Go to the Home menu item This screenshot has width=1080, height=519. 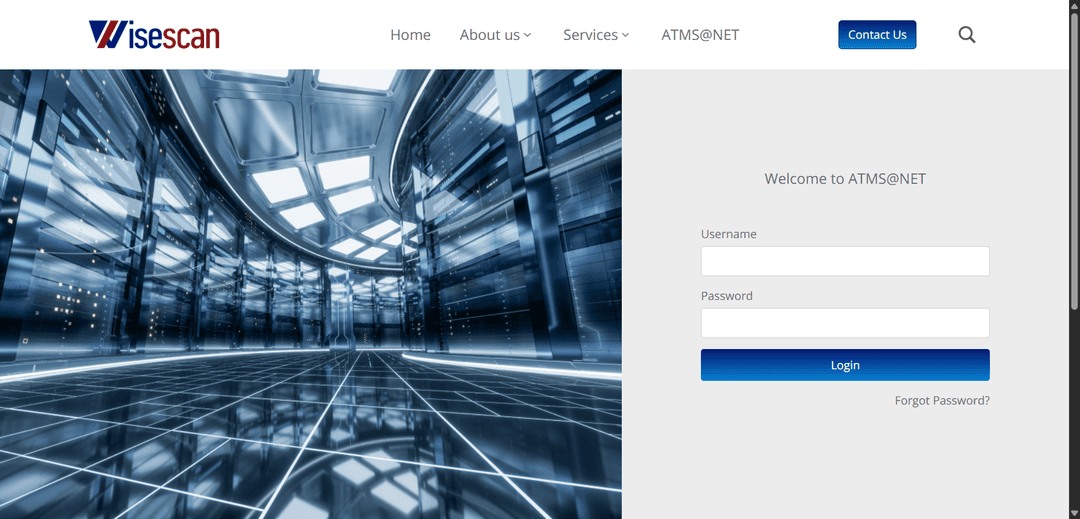click(411, 34)
